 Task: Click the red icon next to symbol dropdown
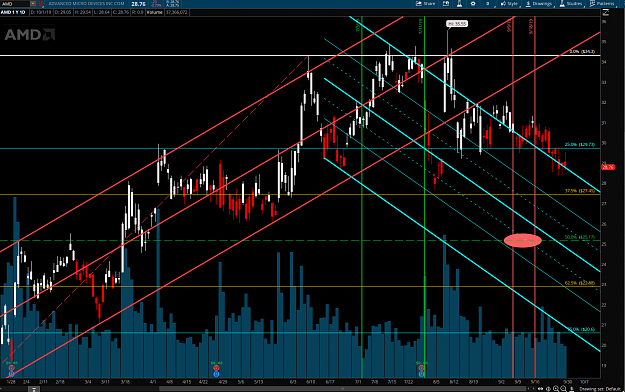click(x=41, y=4)
